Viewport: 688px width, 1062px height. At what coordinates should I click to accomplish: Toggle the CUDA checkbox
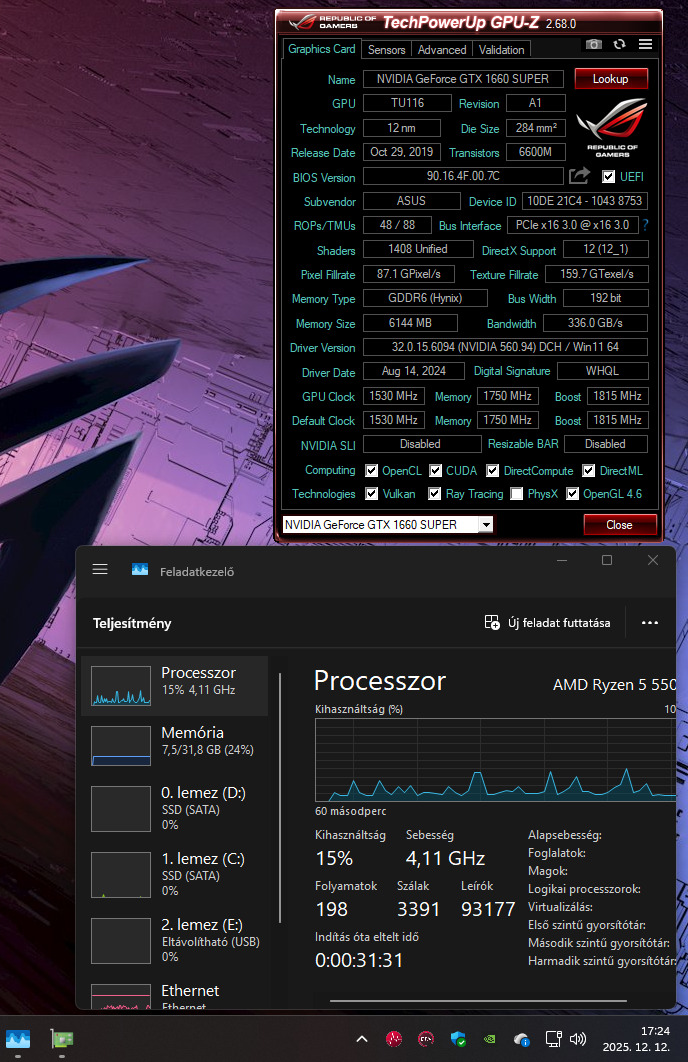[435, 470]
